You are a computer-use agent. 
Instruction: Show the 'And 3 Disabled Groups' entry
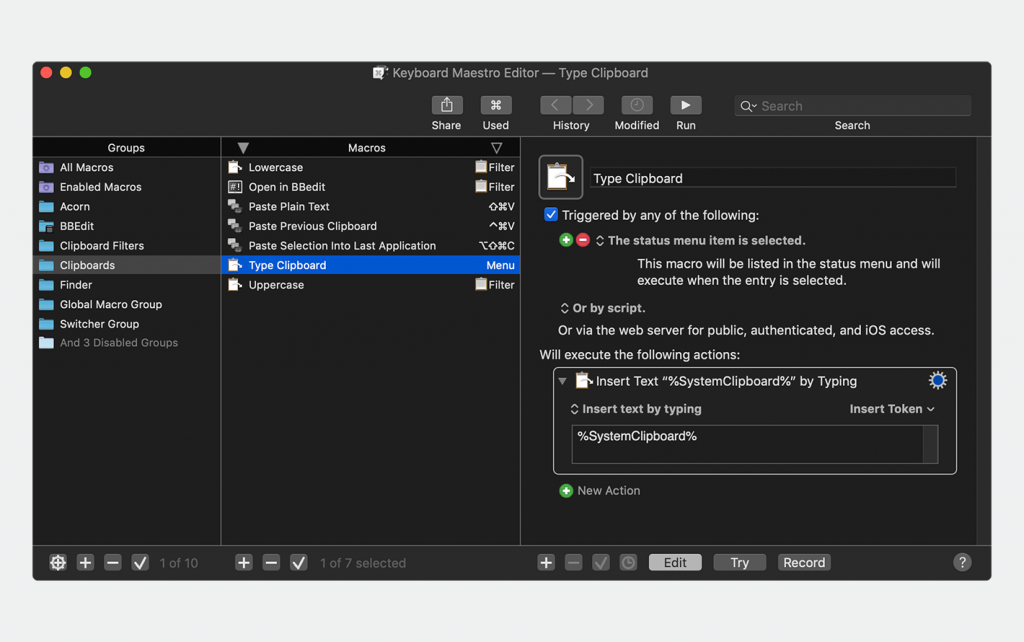click(127, 343)
